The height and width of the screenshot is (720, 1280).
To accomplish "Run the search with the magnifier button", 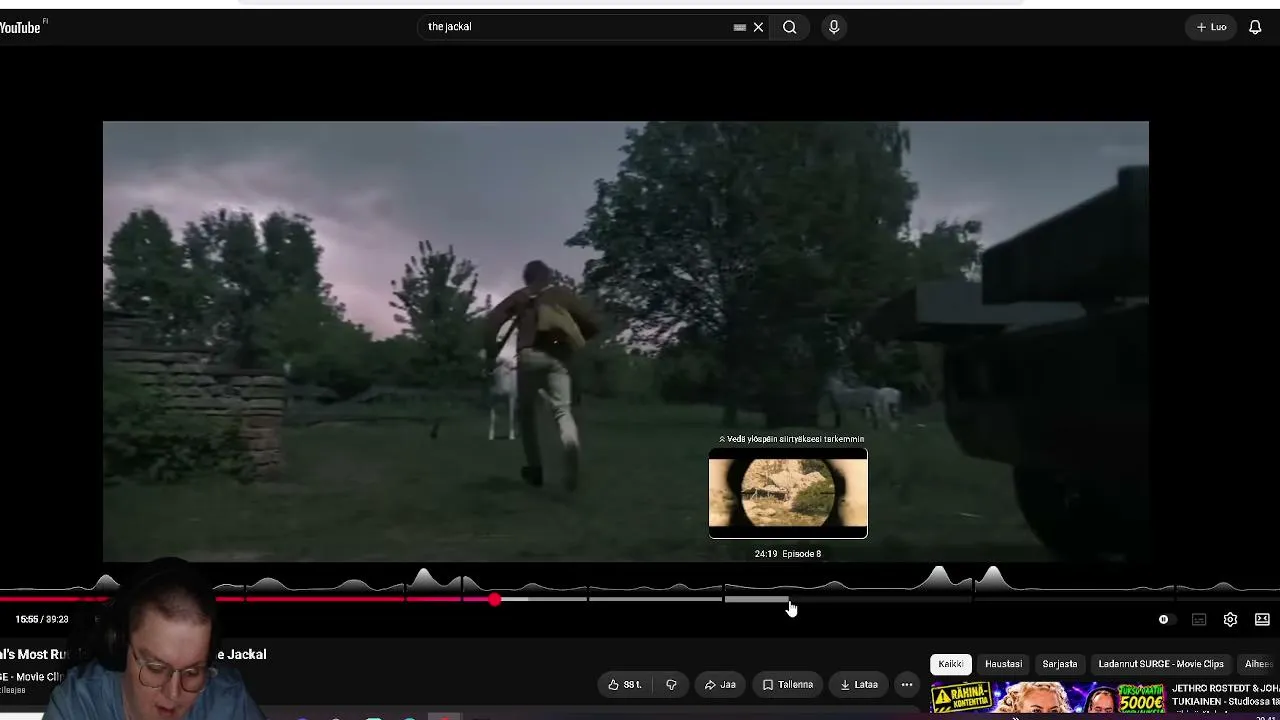I will (790, 27).
